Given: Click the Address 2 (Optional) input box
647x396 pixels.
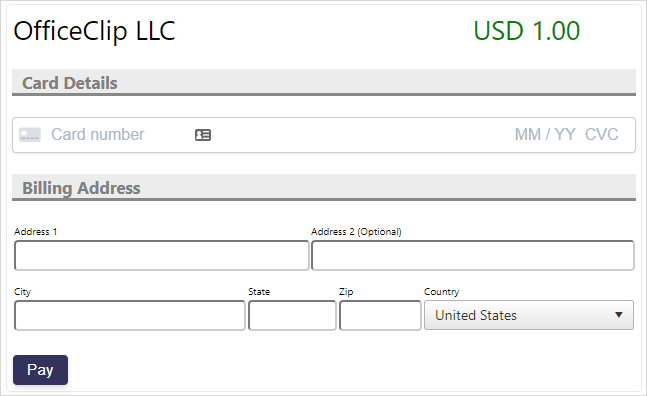Looking at the screenshot, I should (472, 255).
